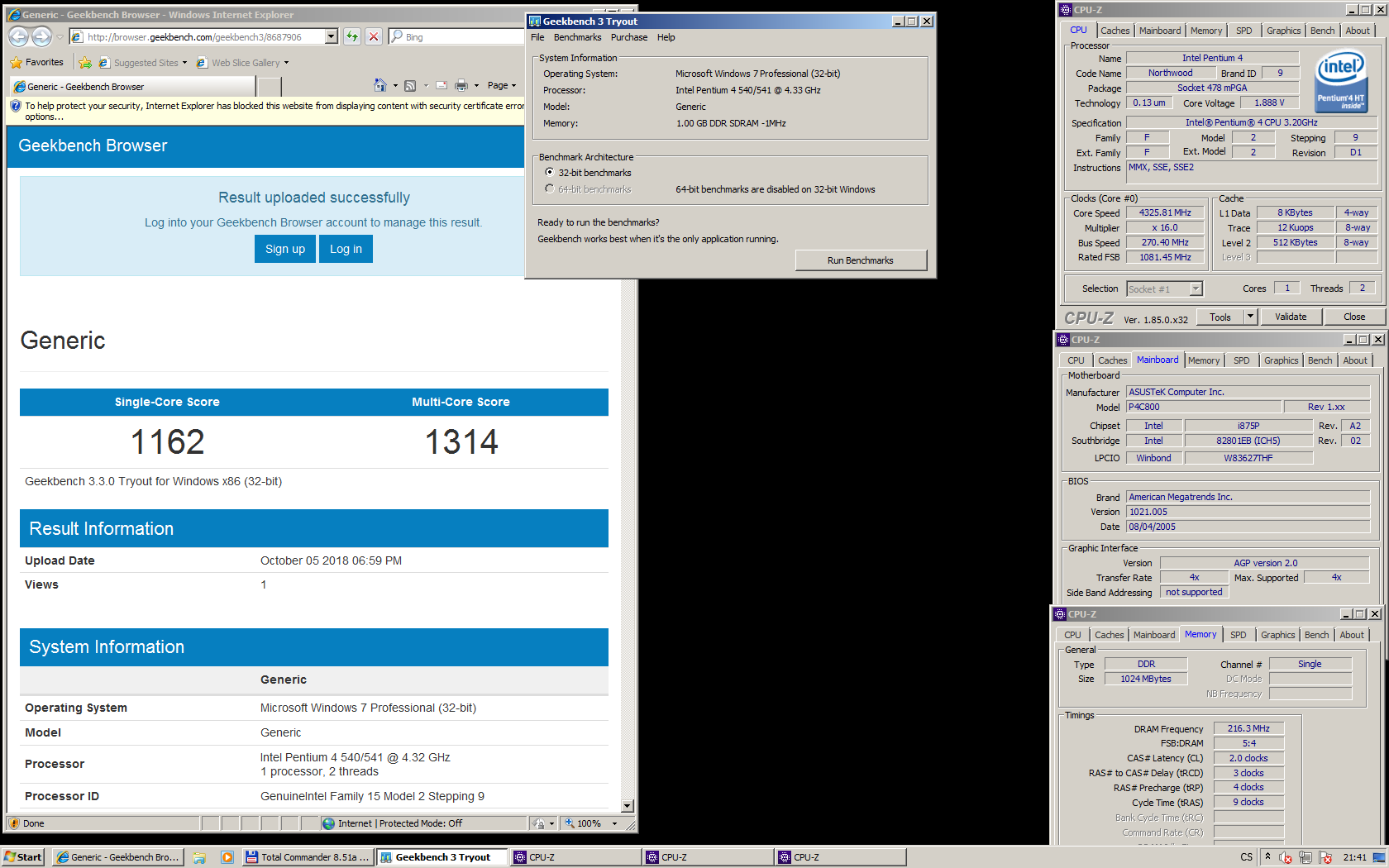Viewport: 1389px width, 868px height.
Task: Open the Home button dropdown arrow
Action: [x=395, y=85]
